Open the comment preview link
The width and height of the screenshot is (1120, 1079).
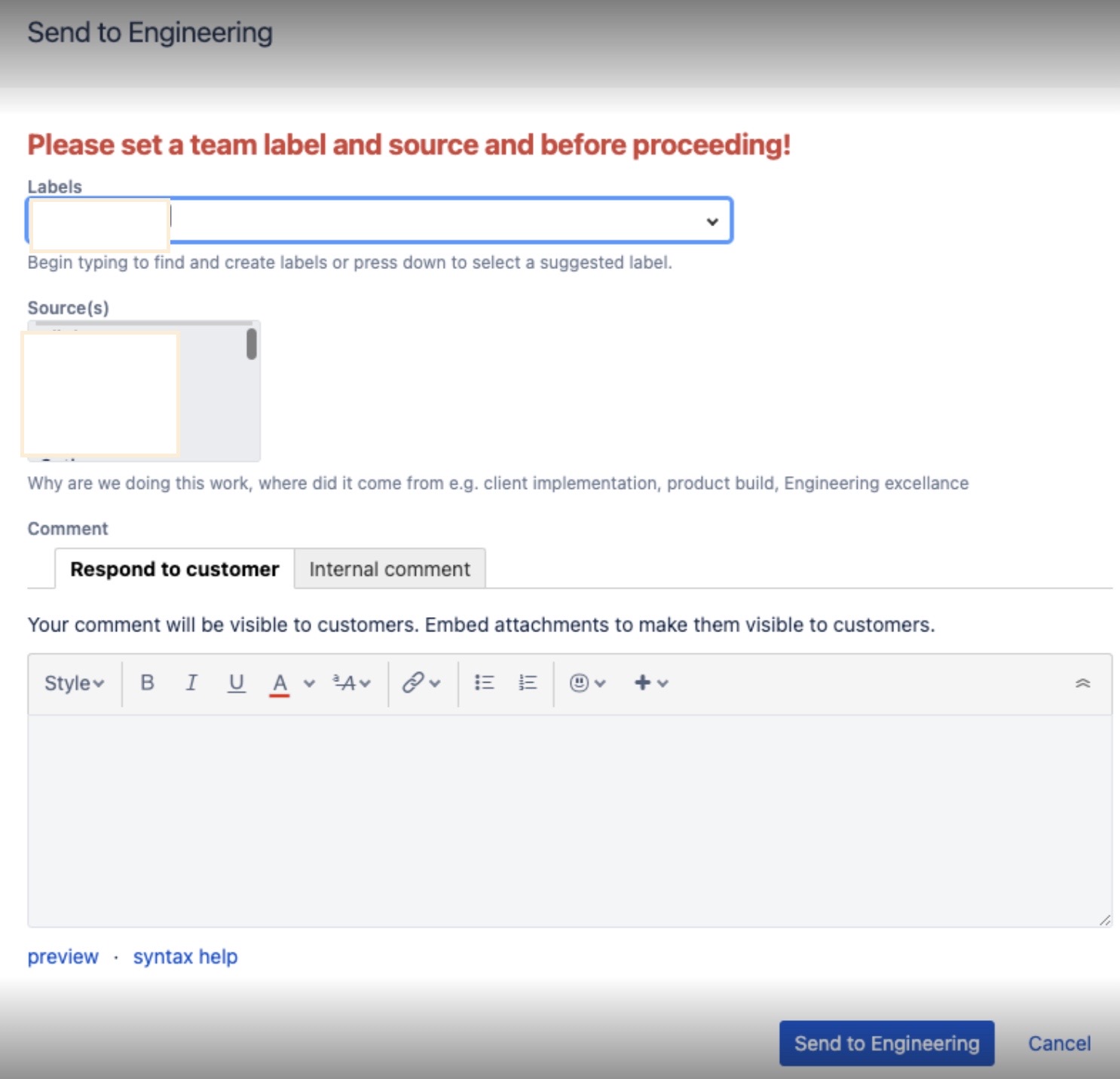point(63,957)
